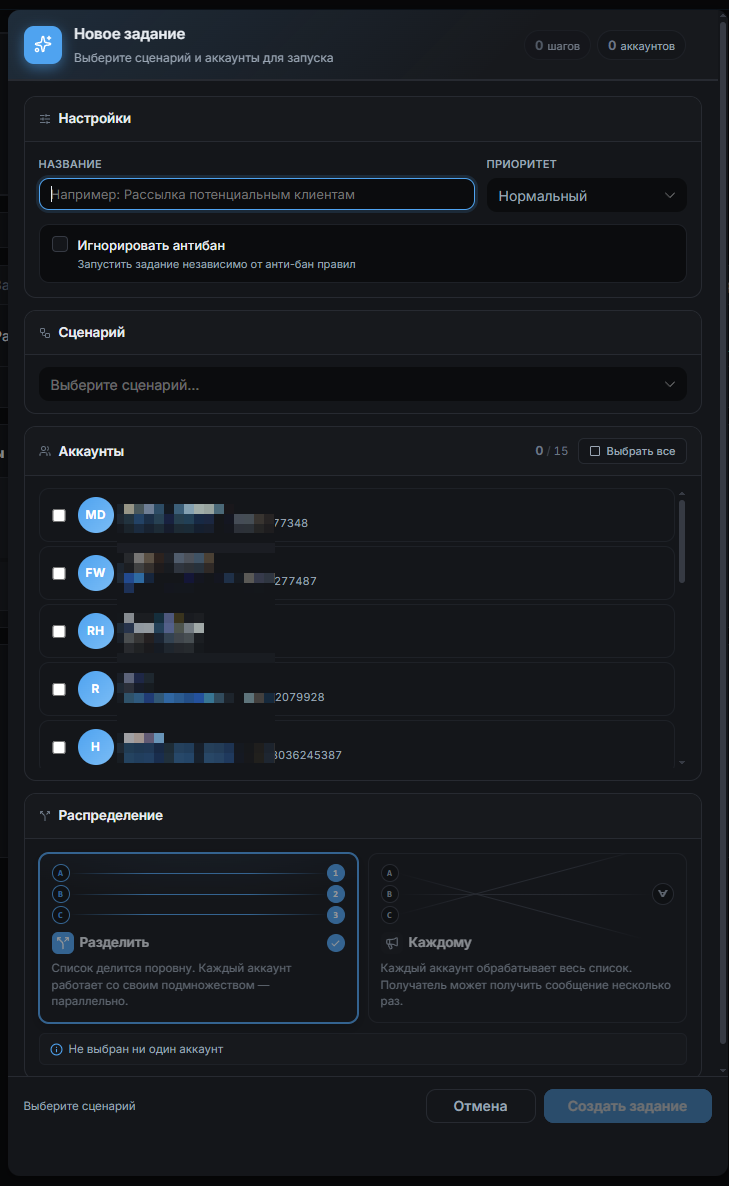Screen dimensions: 729x1186
Task: Click the Выберите сценарий footer hint text
Action: 79,1106
